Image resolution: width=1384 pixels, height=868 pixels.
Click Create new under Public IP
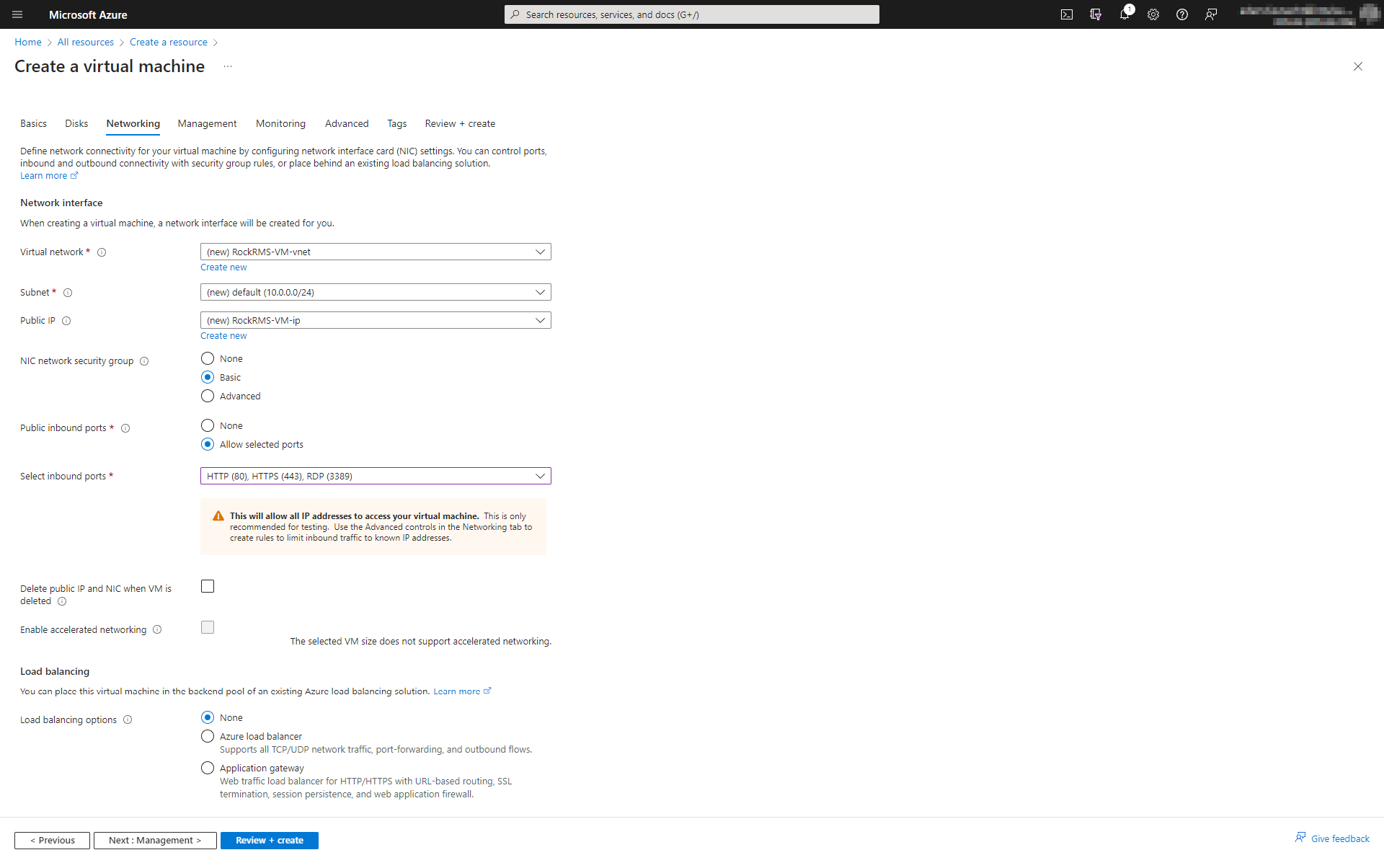[223, 335]
